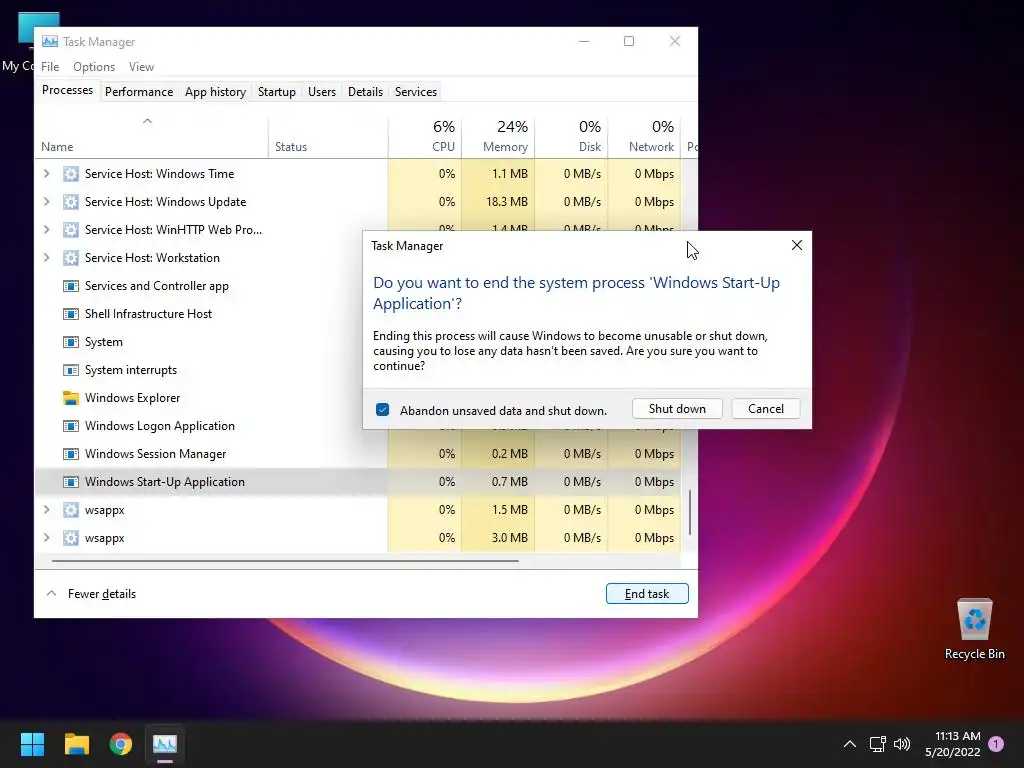1024x768 pixels.
Task: Click the Service Host: Windows Update gear icon
Action: (71, 202)
